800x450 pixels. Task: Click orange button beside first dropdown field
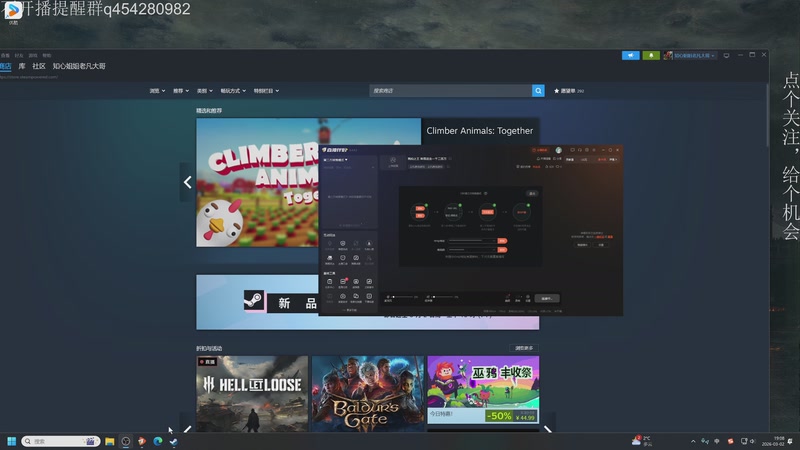pyautogui.click(x=502, y=240)
